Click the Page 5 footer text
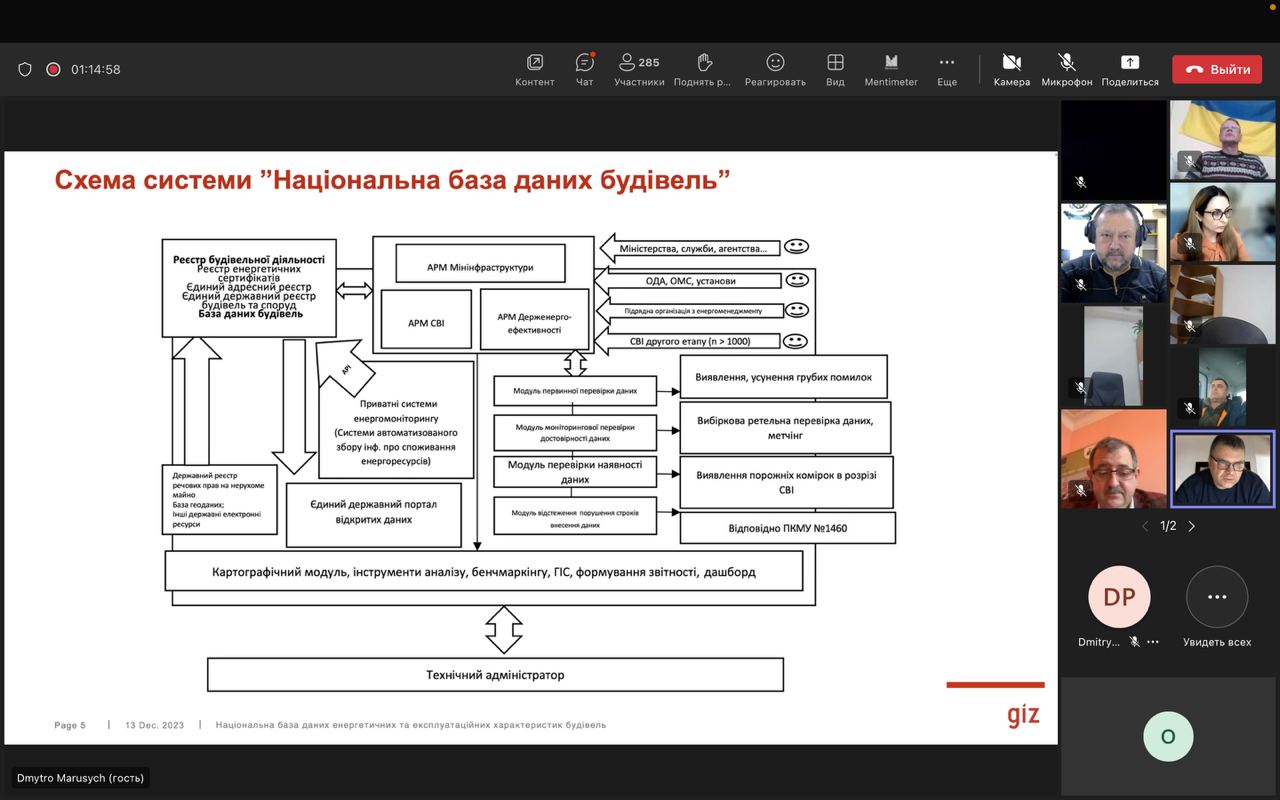 [70, 725]
